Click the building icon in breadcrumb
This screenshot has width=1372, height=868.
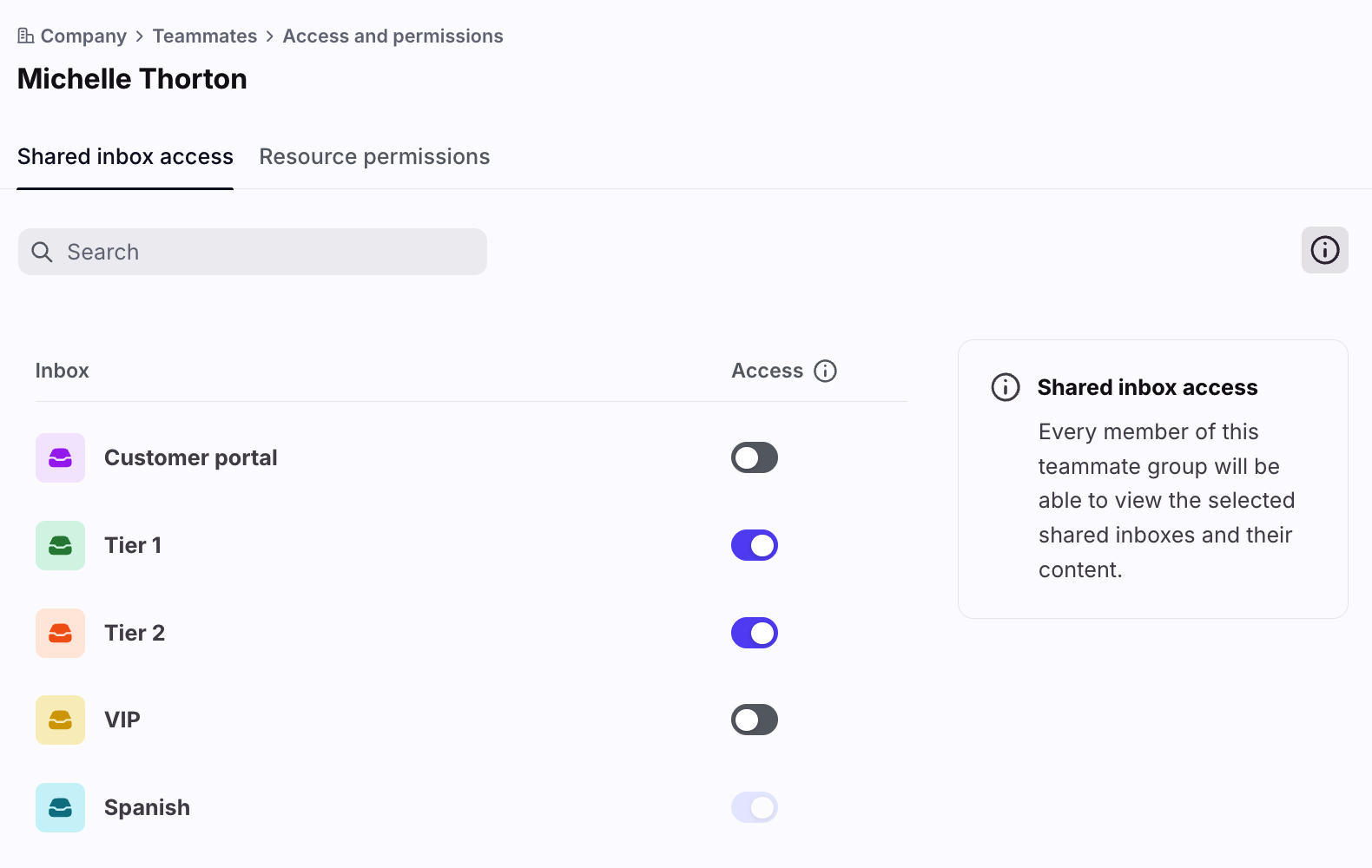(x=26, y=36)
